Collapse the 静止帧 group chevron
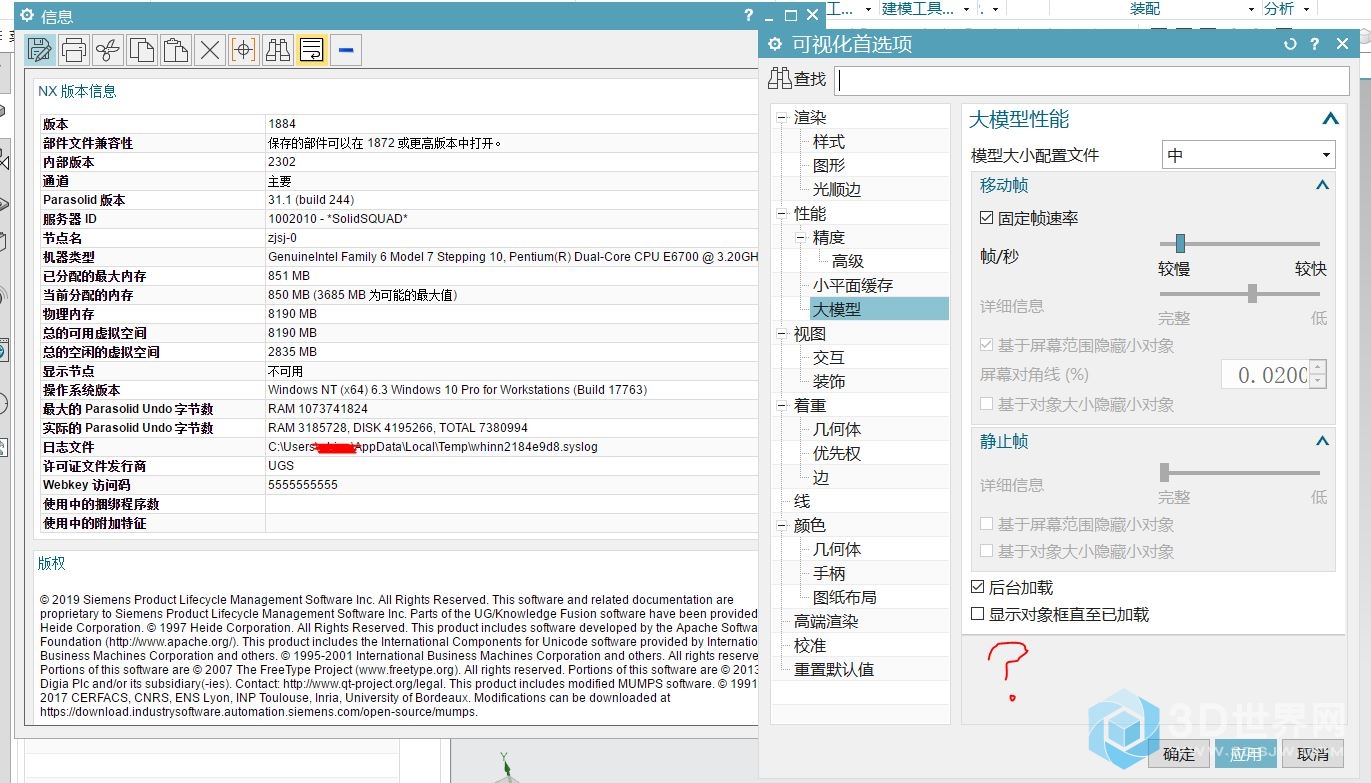The image size is (1371, 783). click(x=1322, y=441)
